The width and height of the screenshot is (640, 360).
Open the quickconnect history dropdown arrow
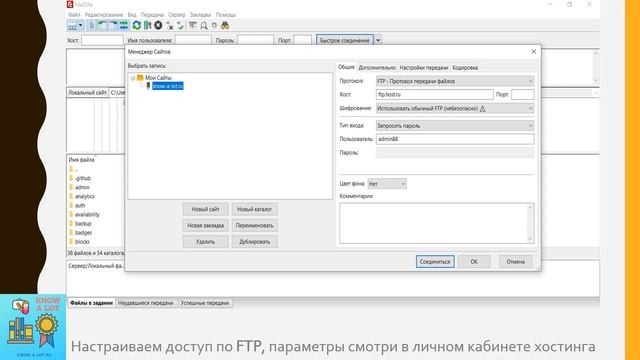click(x=378, y=40)
